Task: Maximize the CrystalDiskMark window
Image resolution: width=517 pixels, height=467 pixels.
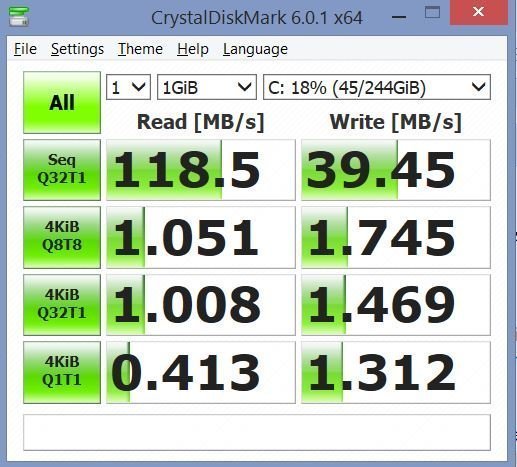Action: [432, 13]
